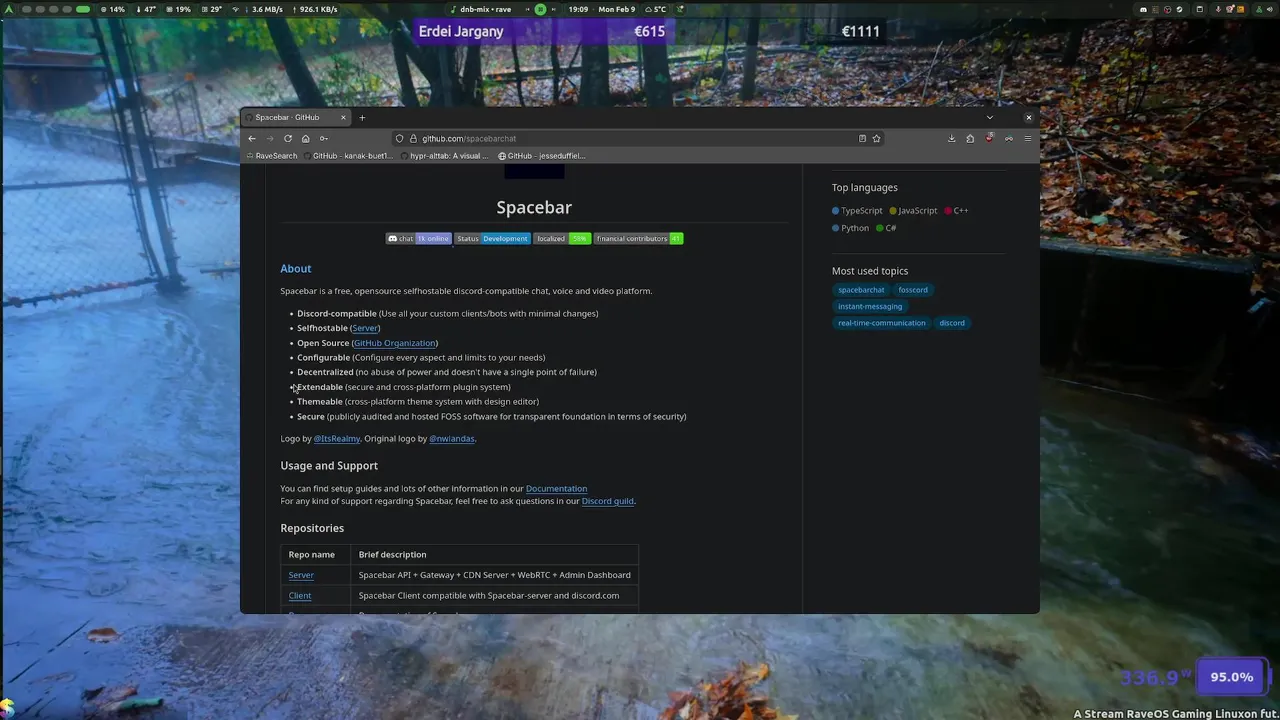Open the Discord guild link
1280x720 pixels.
click(608, 501)
